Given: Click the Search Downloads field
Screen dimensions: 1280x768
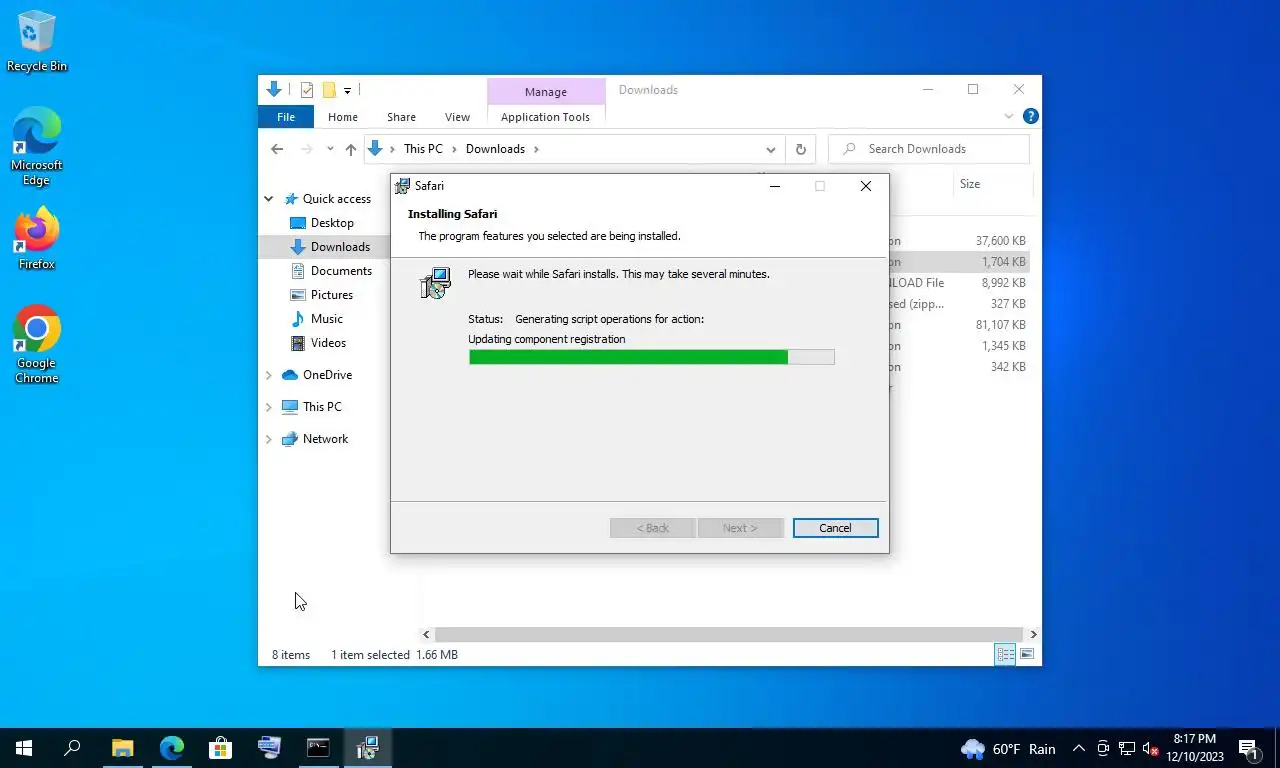Looking at the screenshot, I should [x=929, y=149].
